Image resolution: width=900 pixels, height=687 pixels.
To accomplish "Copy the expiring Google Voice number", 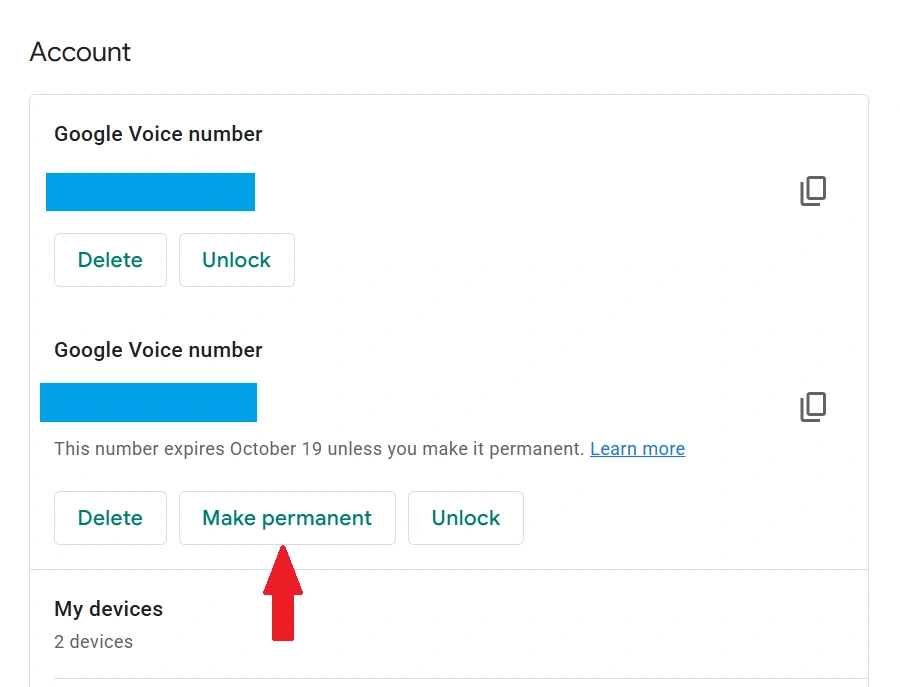I will 813,407.
